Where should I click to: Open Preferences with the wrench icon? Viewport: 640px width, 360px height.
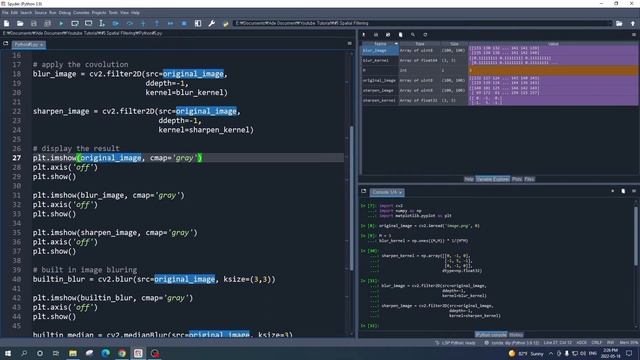point(211,24)
